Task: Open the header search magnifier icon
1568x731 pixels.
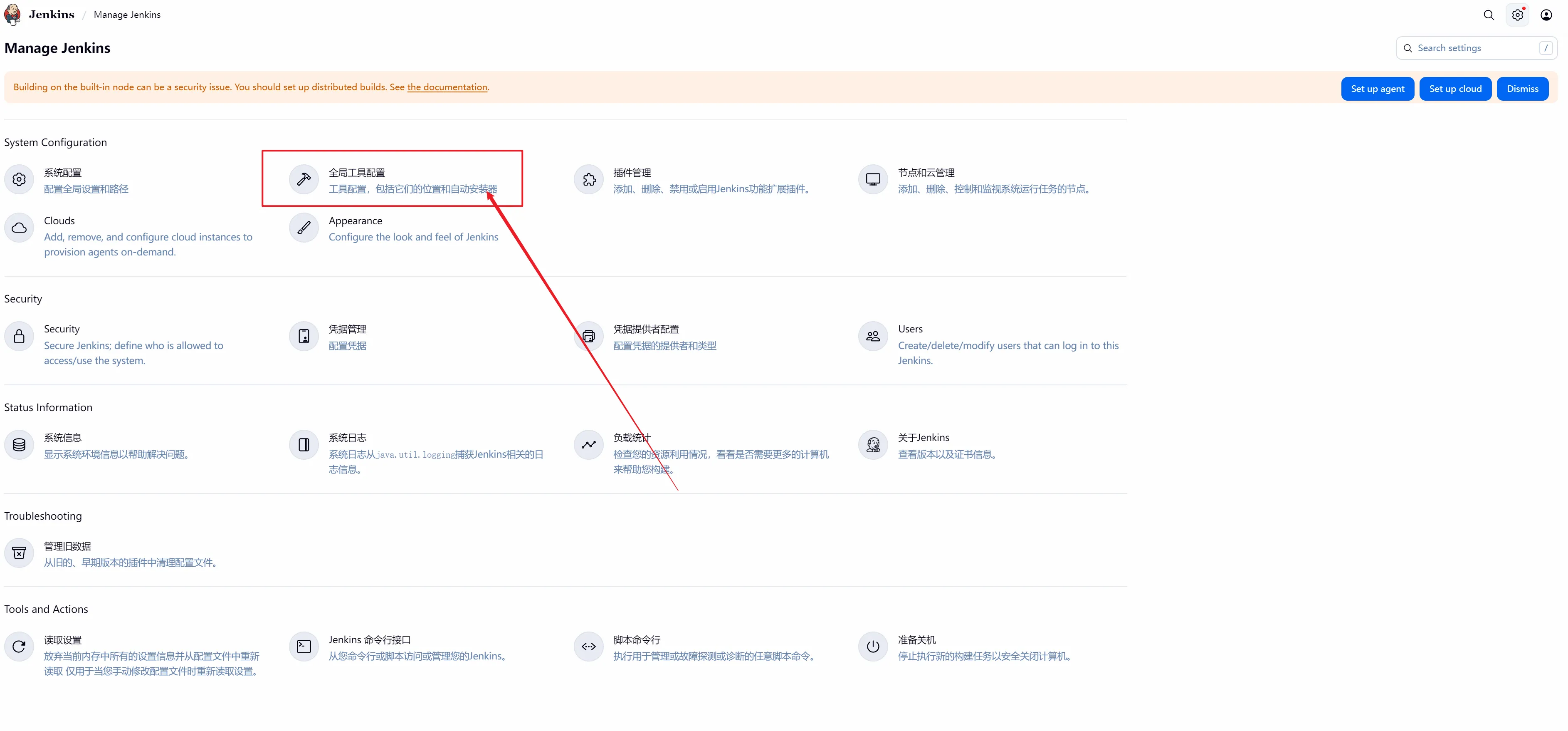Action: pyautogui.click(x=1488, y=15)
